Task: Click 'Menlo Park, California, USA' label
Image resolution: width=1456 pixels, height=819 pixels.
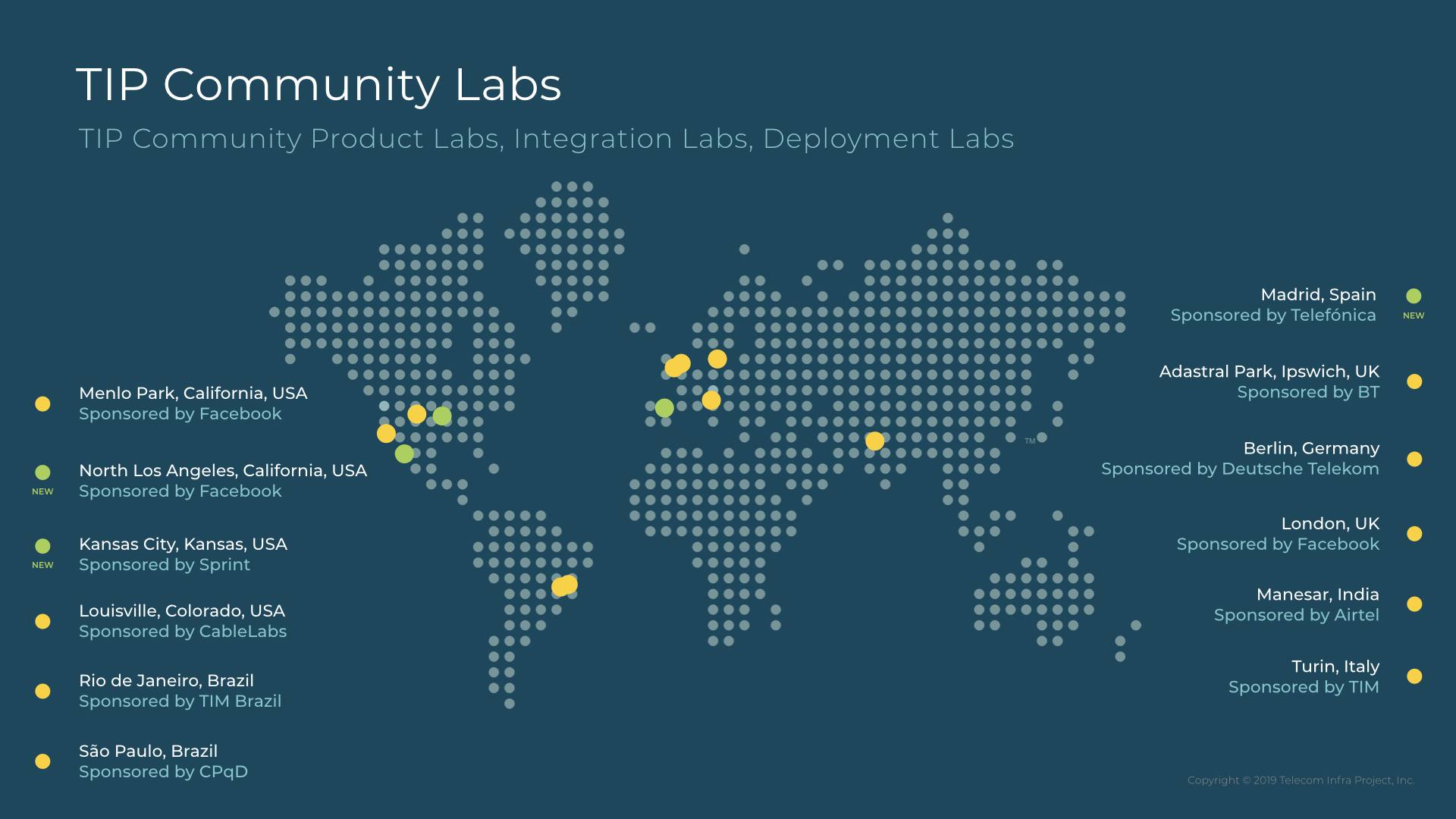Action: tap(193, 394)
